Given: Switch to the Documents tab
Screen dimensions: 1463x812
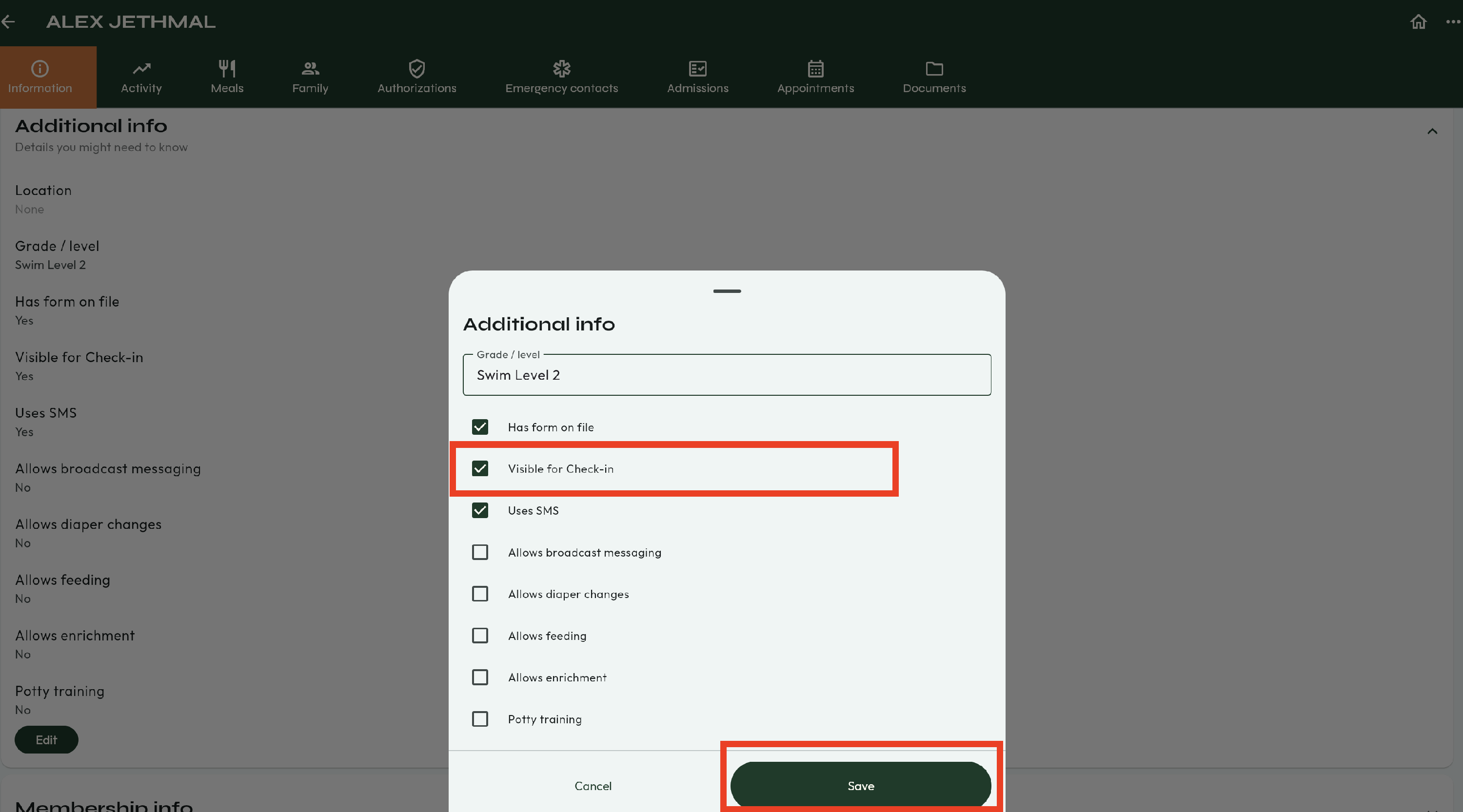Looking at the screenshot, I should (x=934, y=77).
